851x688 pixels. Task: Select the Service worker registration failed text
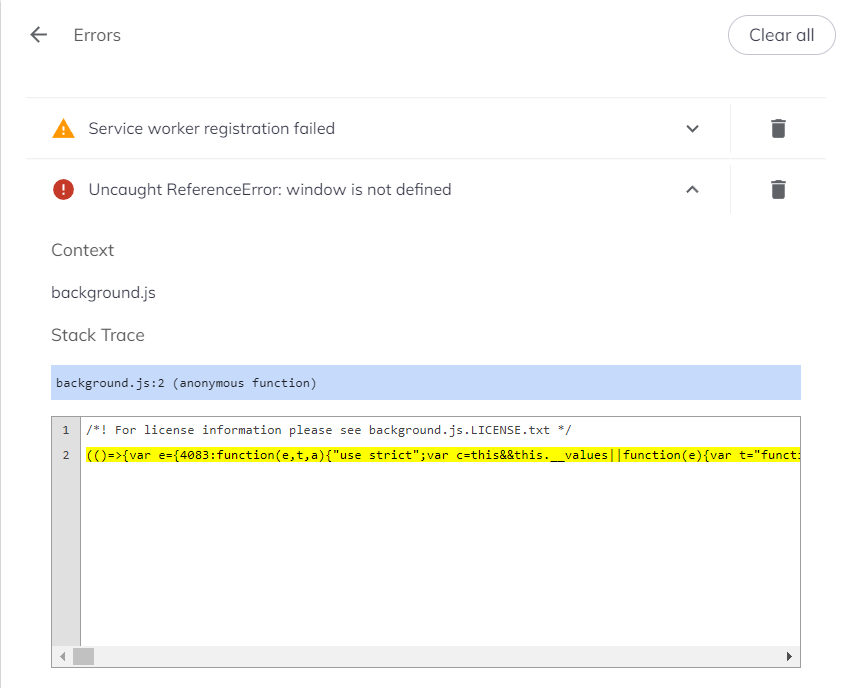coord(211,128)
